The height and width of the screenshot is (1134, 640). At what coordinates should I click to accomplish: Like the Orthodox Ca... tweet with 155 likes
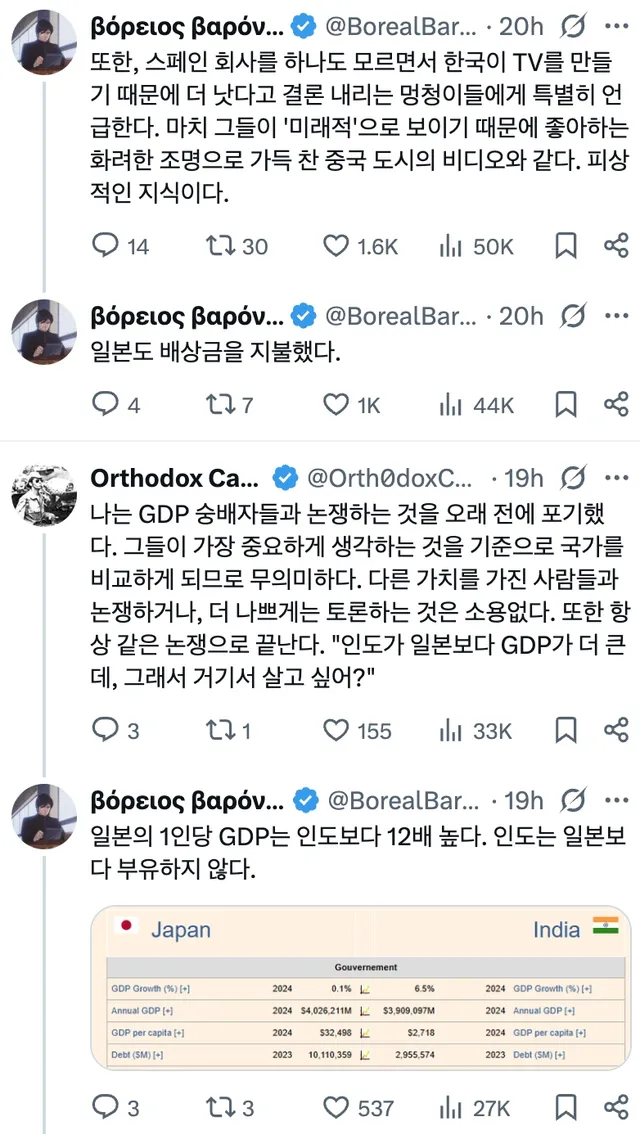(x=337, y=731)
